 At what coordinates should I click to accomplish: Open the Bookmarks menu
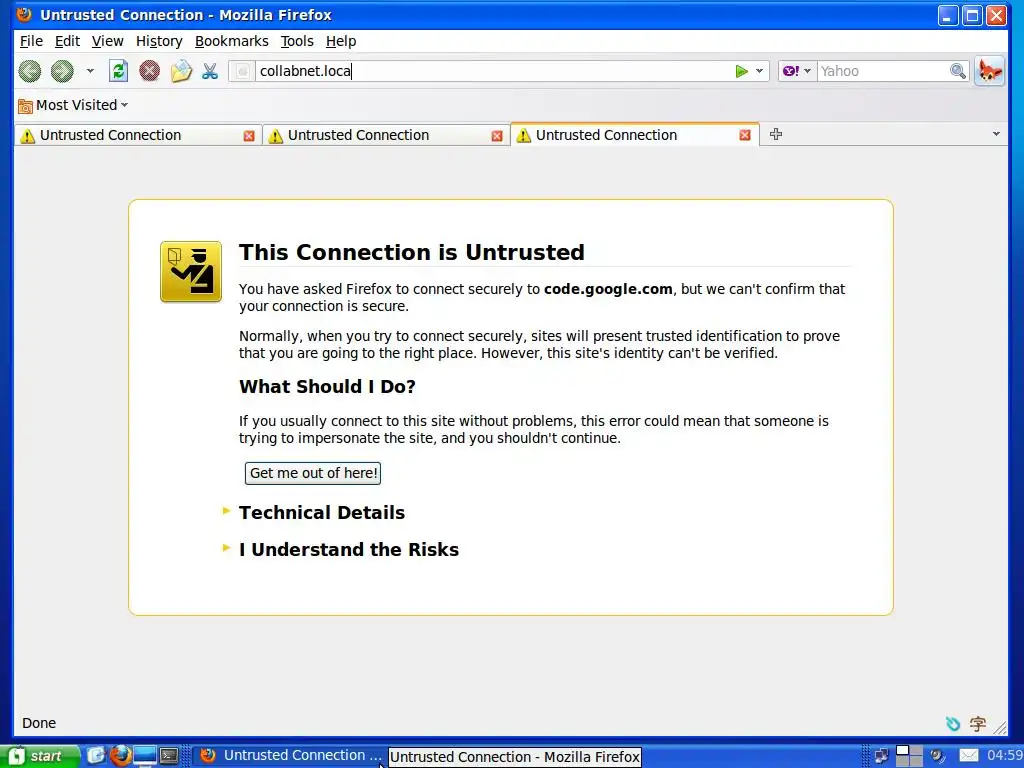231,41
